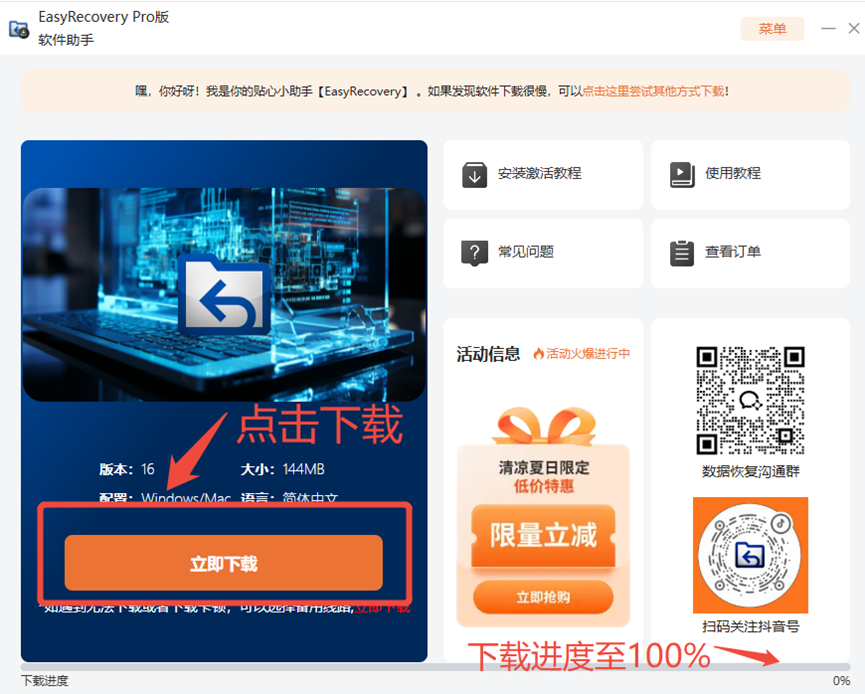Click the 立即抢购 purchase button

(x=543, y=597)
